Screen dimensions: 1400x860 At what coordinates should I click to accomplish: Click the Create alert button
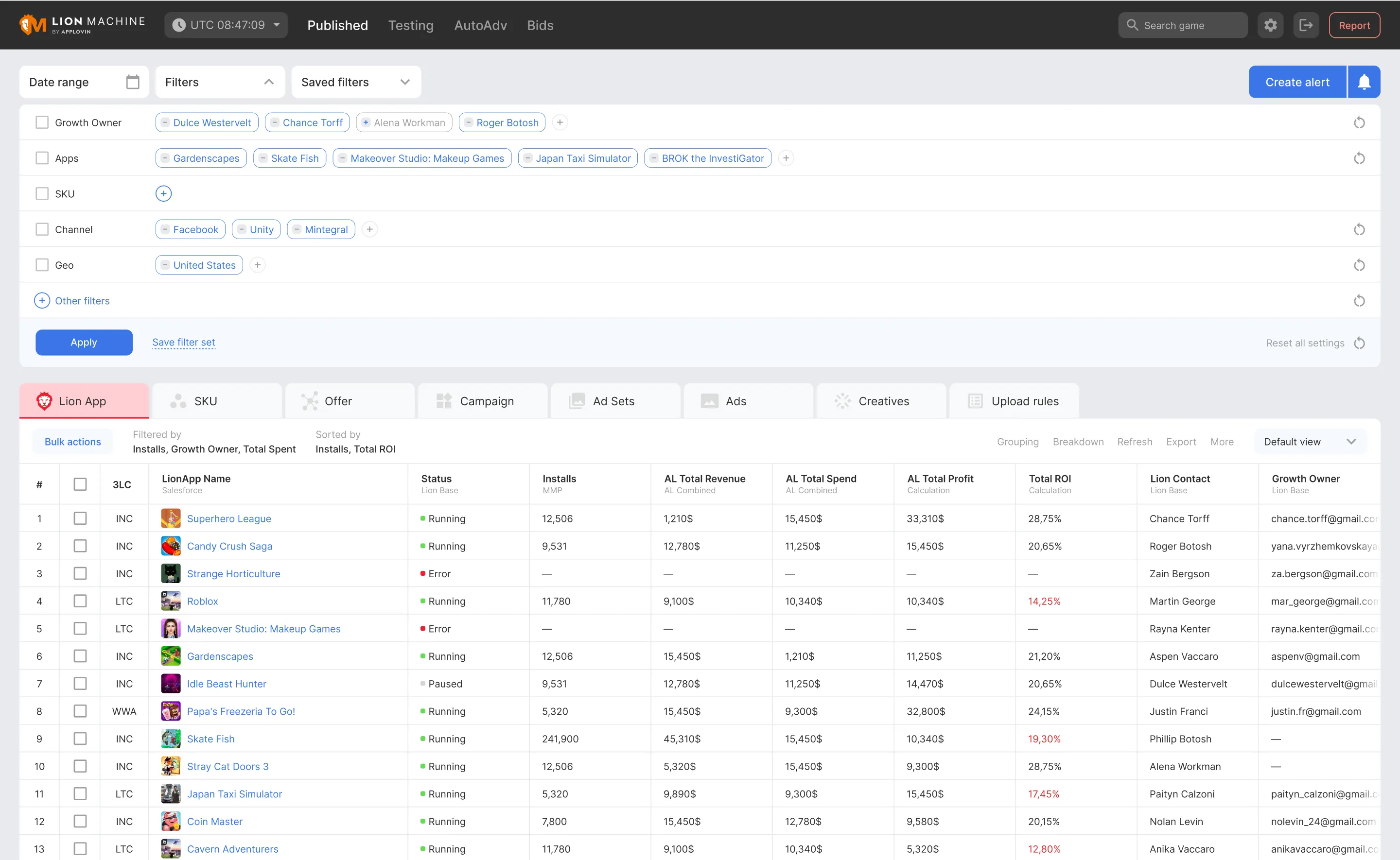coord(1297,82)
